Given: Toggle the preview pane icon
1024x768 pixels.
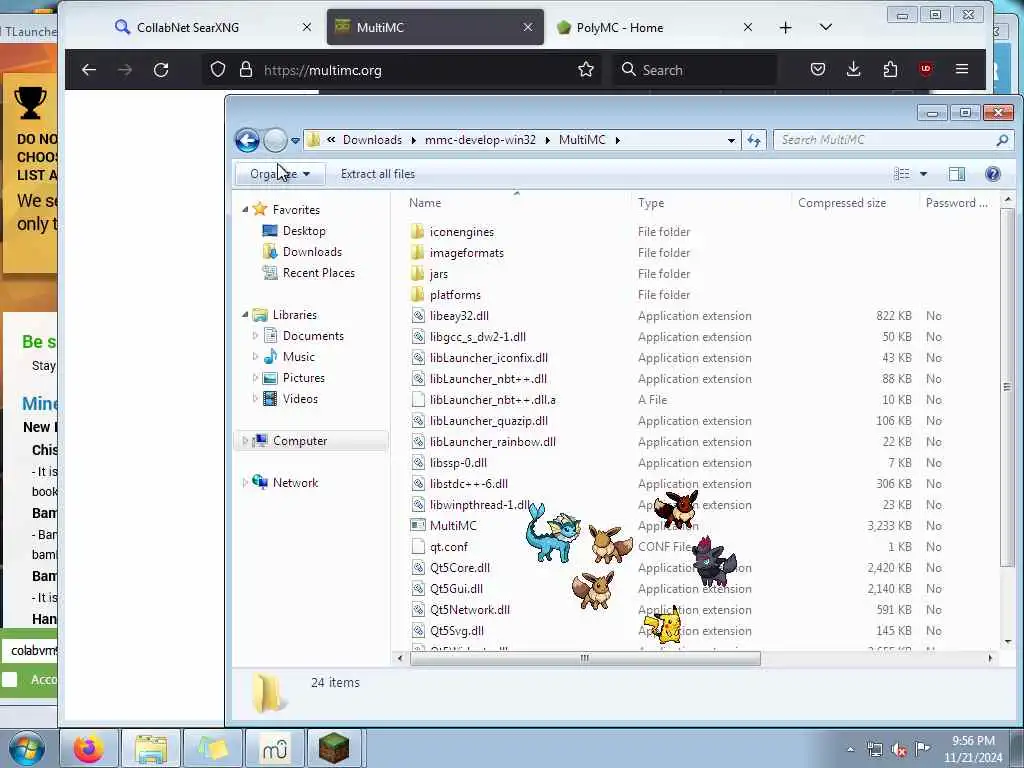Looking at the screenshot, I should (957, 174).
